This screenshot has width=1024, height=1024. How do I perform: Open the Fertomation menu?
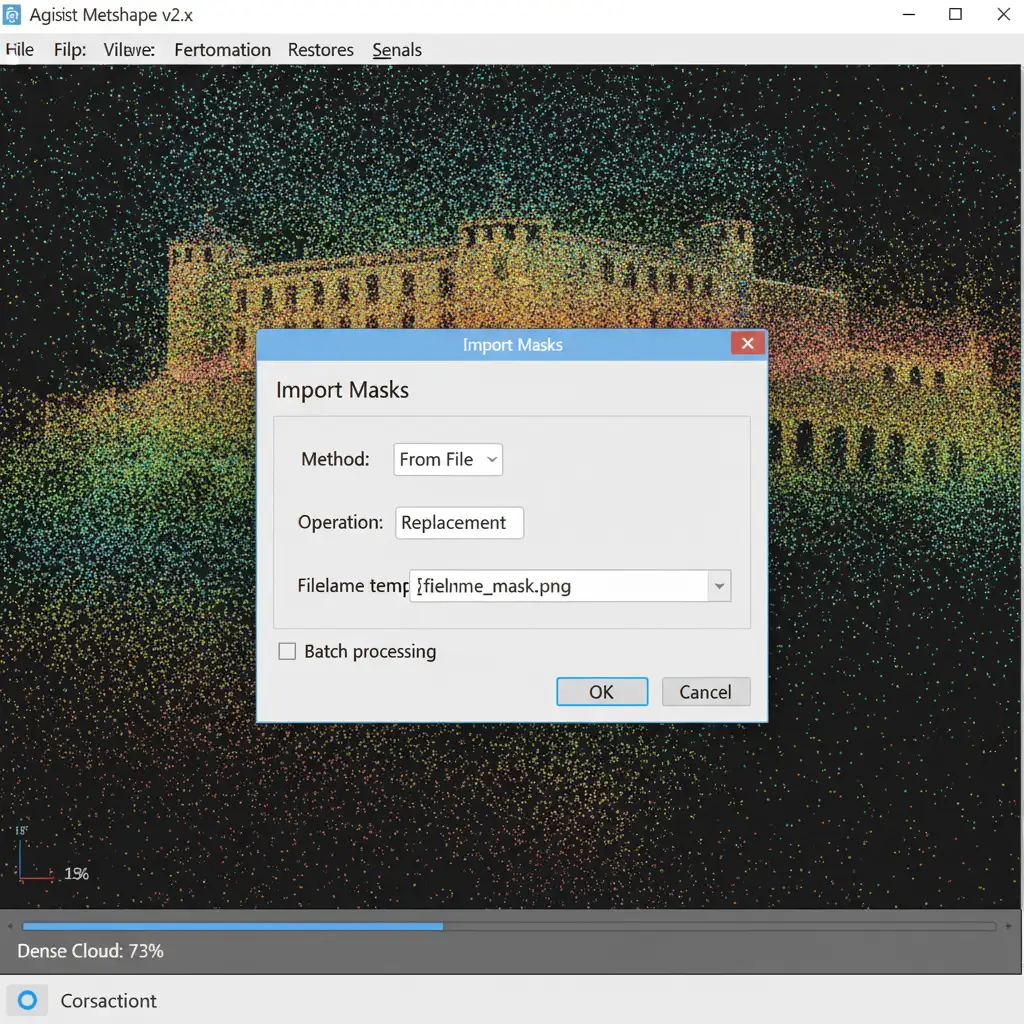222,50
